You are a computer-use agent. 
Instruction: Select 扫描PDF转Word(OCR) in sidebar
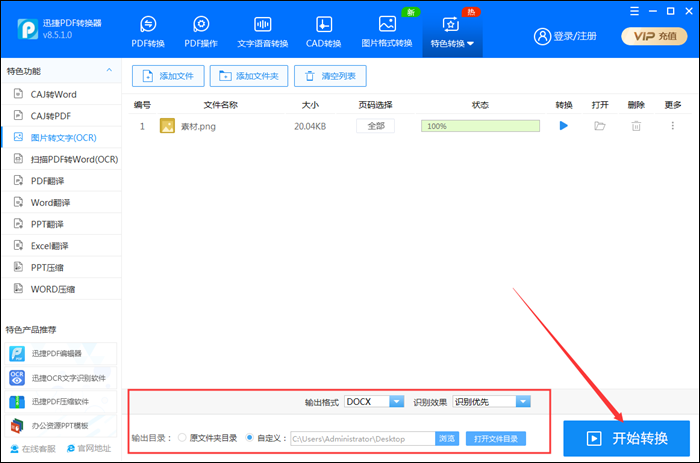pyautogui.click(x=66, y=159)
